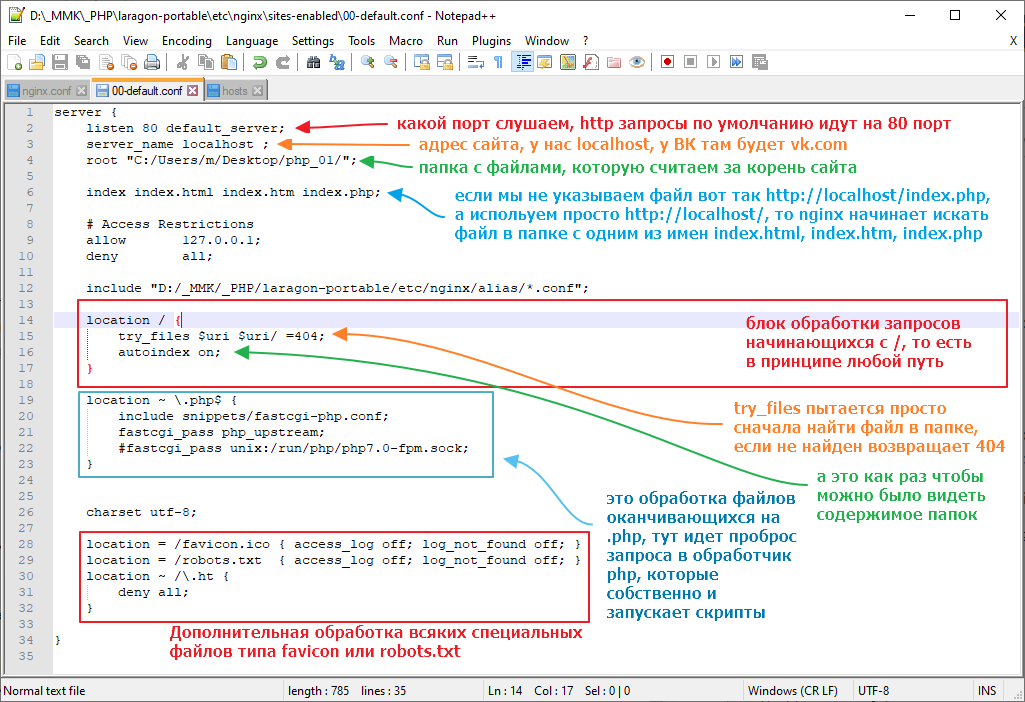This screenshot has width=1025, height=702.
Task: Open the Encoding menu
Action: [x=186, y=41]
